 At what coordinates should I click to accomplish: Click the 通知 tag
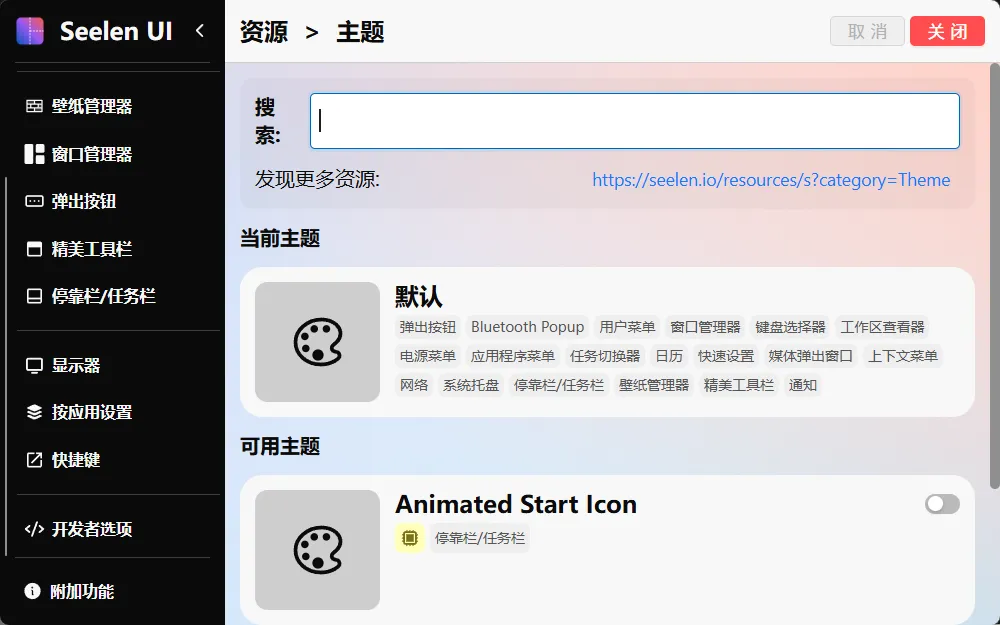click(802, 385)
